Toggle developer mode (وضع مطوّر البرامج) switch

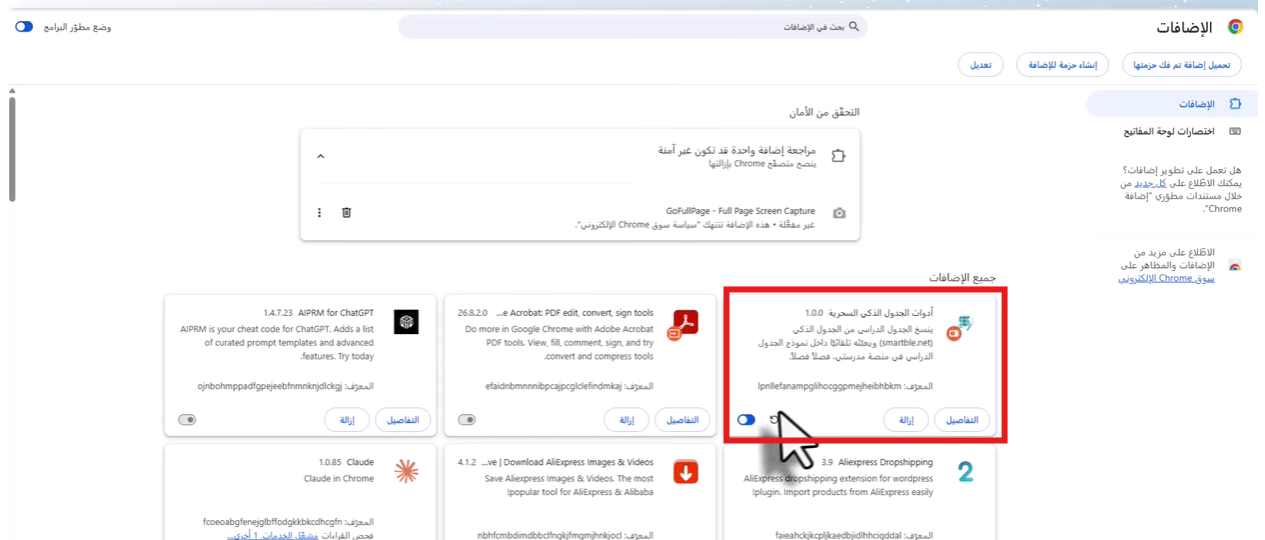coord(24,27)
